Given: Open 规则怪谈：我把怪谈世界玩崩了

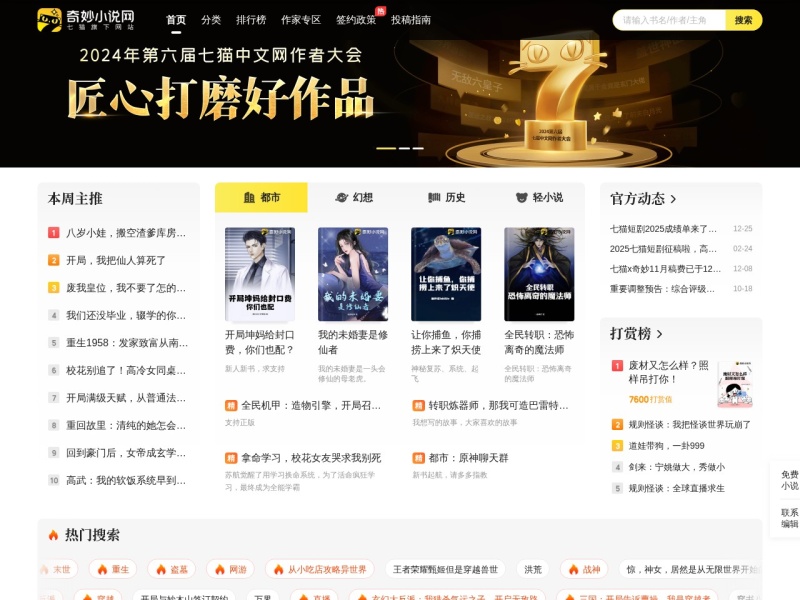Looking at the screenshot, I should (689, 424).
